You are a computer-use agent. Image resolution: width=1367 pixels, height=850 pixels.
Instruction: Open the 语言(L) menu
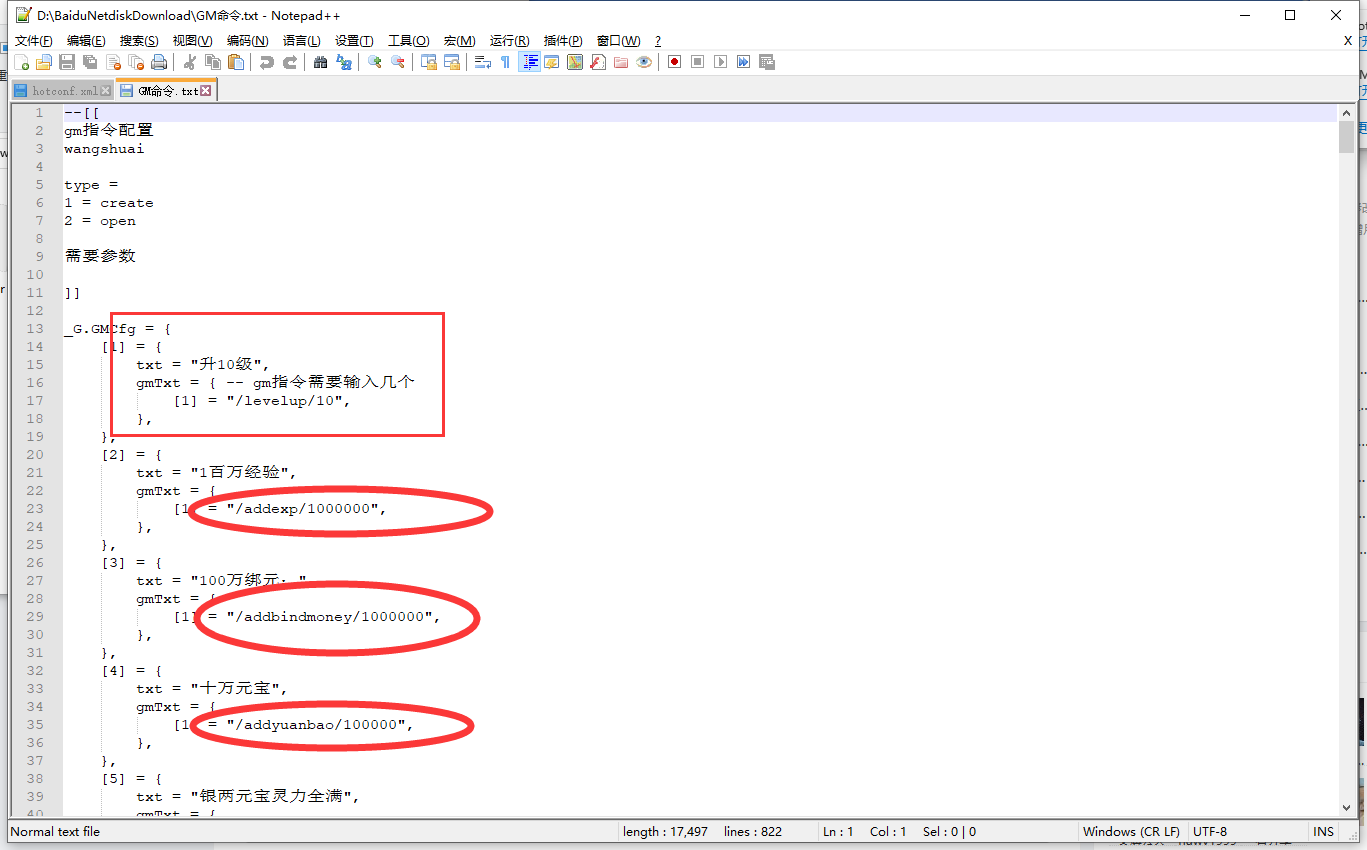[301, 41]
